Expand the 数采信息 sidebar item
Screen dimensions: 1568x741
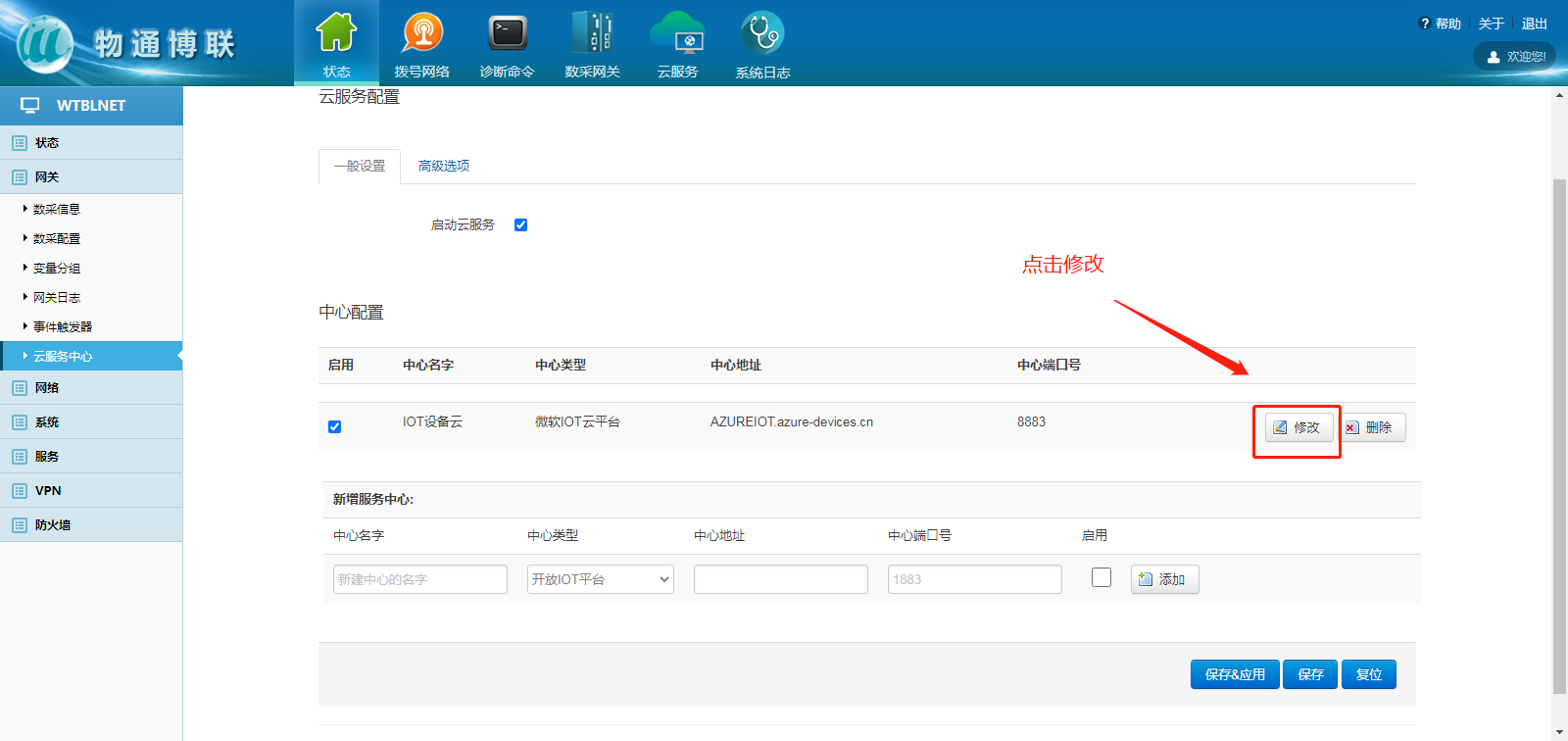pyautogui.click(x=57, y=209)
